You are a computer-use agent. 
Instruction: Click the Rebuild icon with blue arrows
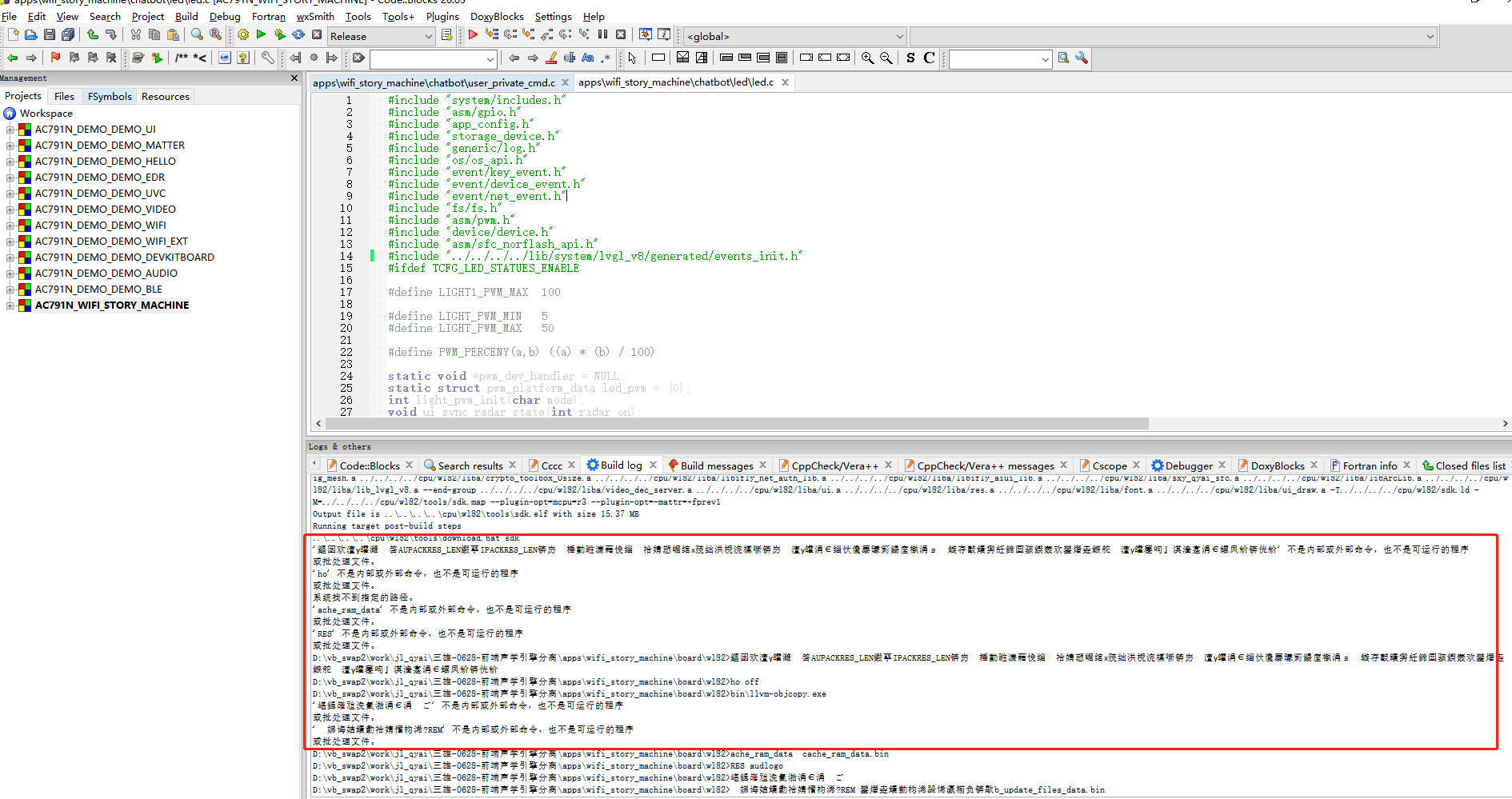[x=298, y=35]
